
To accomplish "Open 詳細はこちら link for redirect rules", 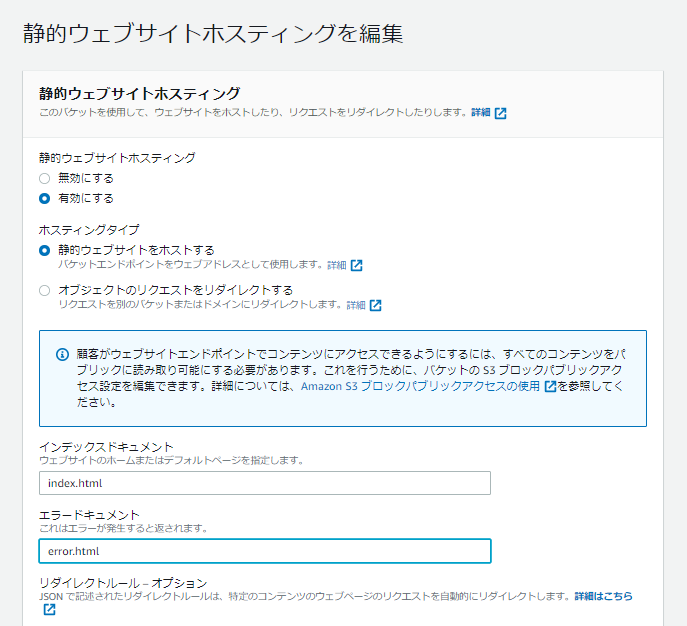I will [x=603, y=596].
